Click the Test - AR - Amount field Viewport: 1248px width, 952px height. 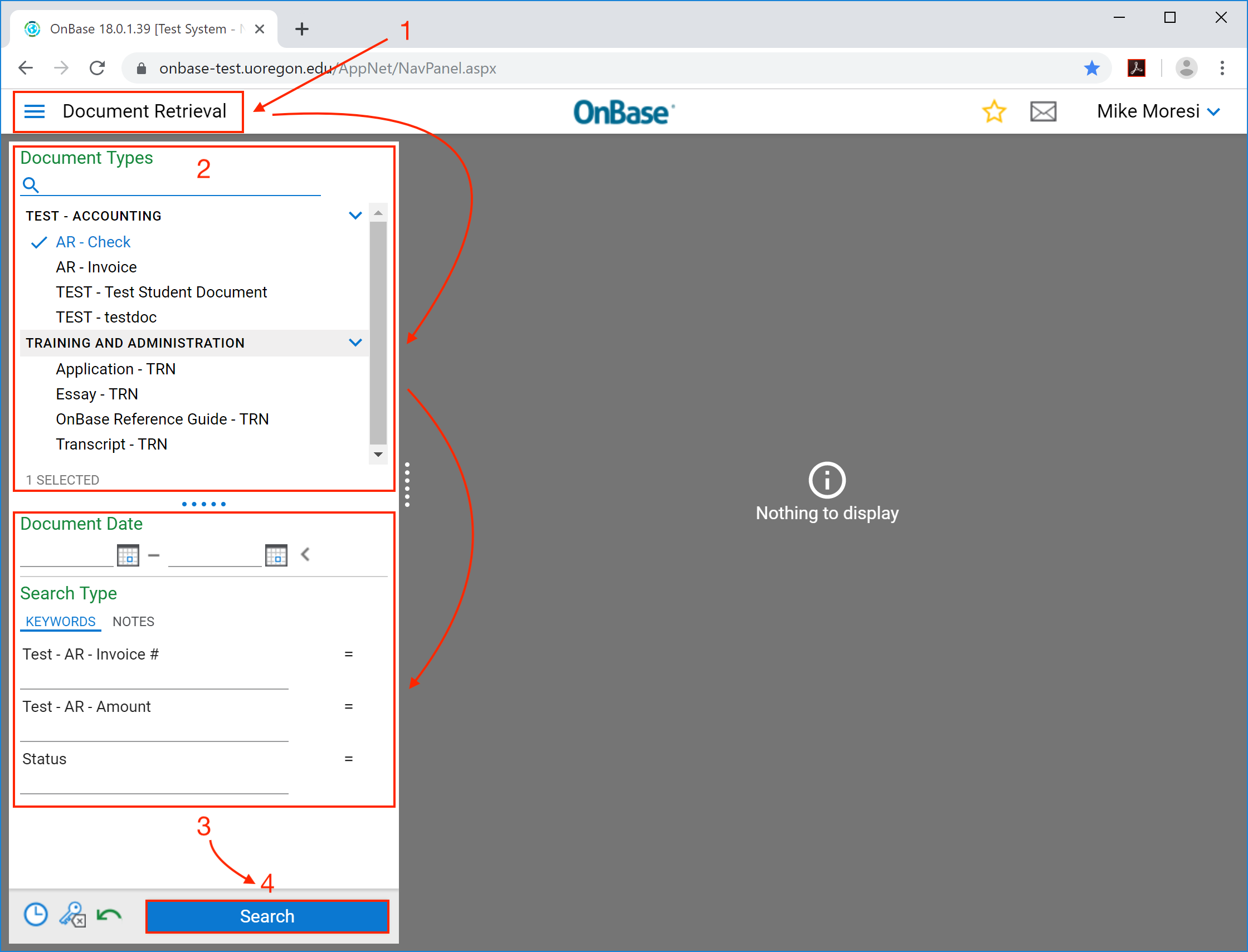coord(154,730)
